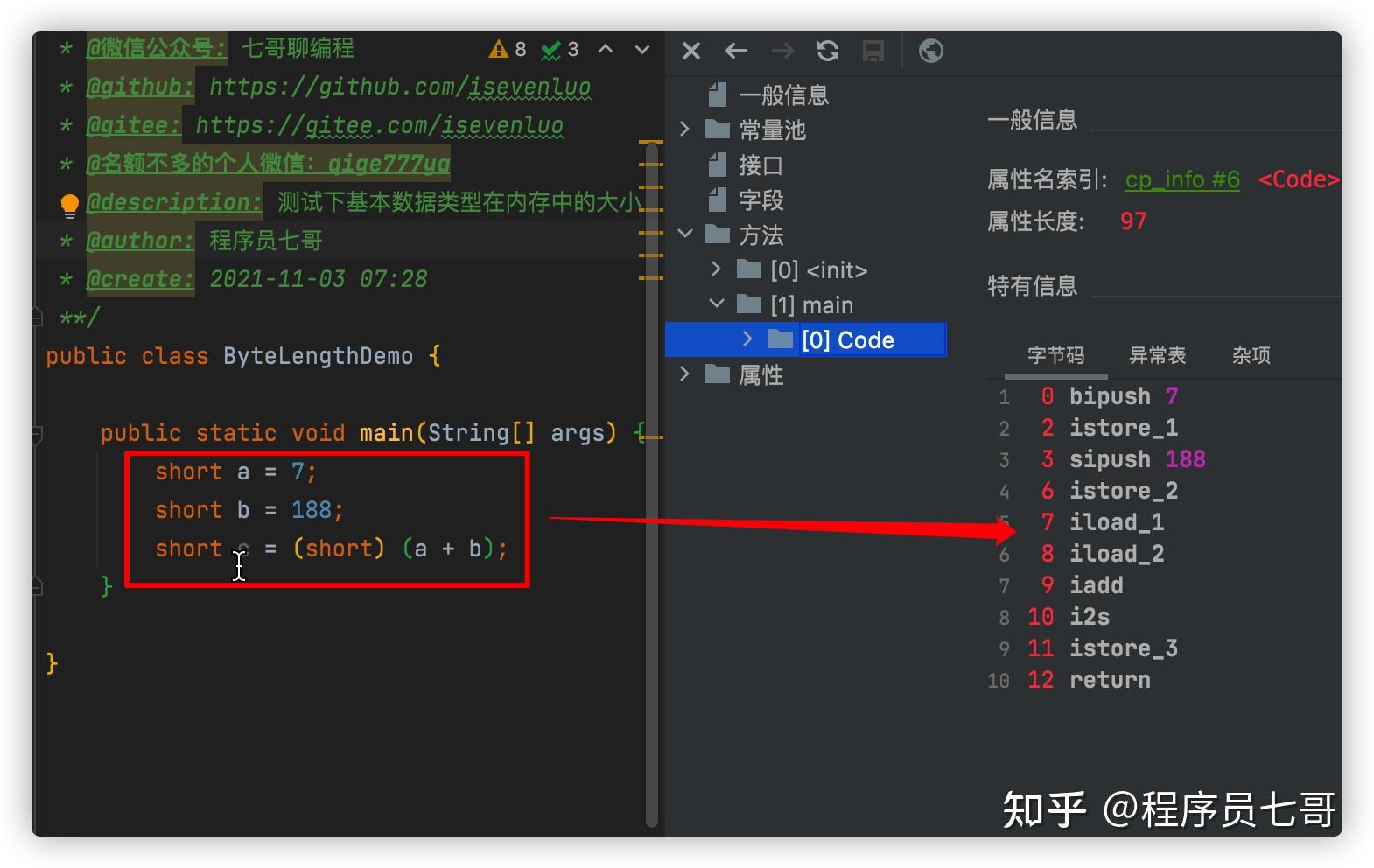Switch to the 杂项 tab

click(x=1251, y=355)
